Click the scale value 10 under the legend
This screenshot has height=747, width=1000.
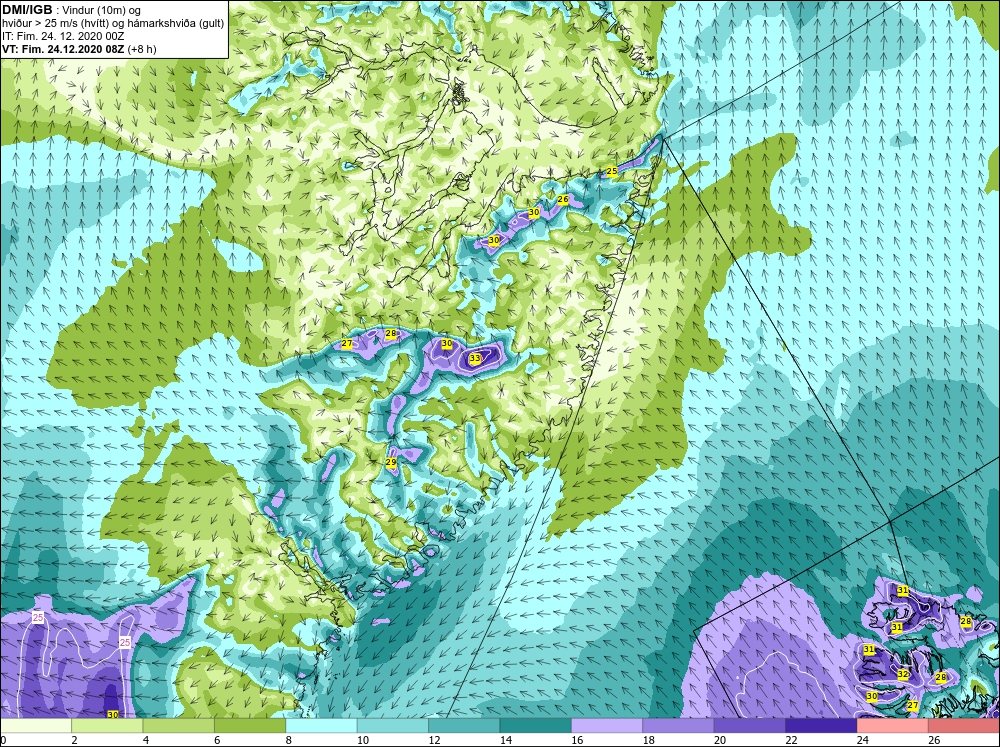(363, 740)
